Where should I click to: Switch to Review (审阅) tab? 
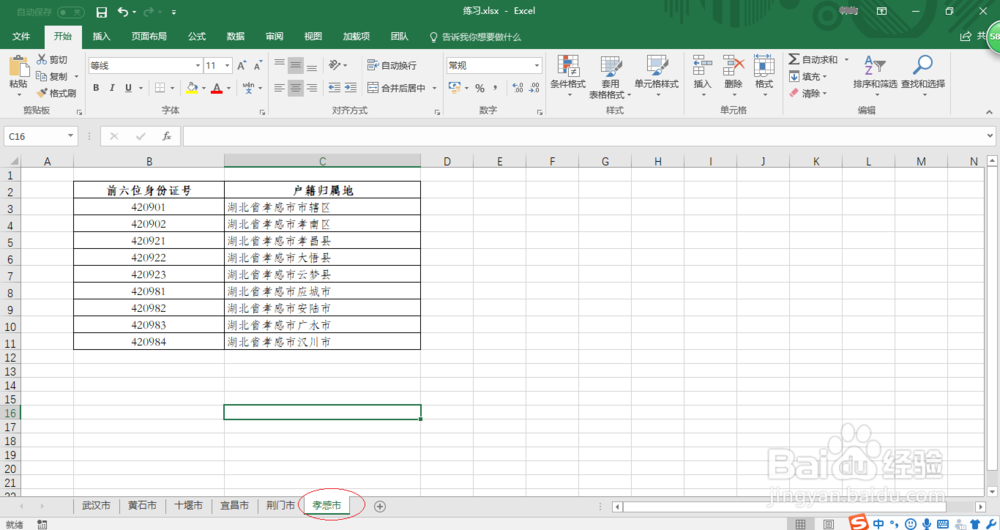click(274, 37)
